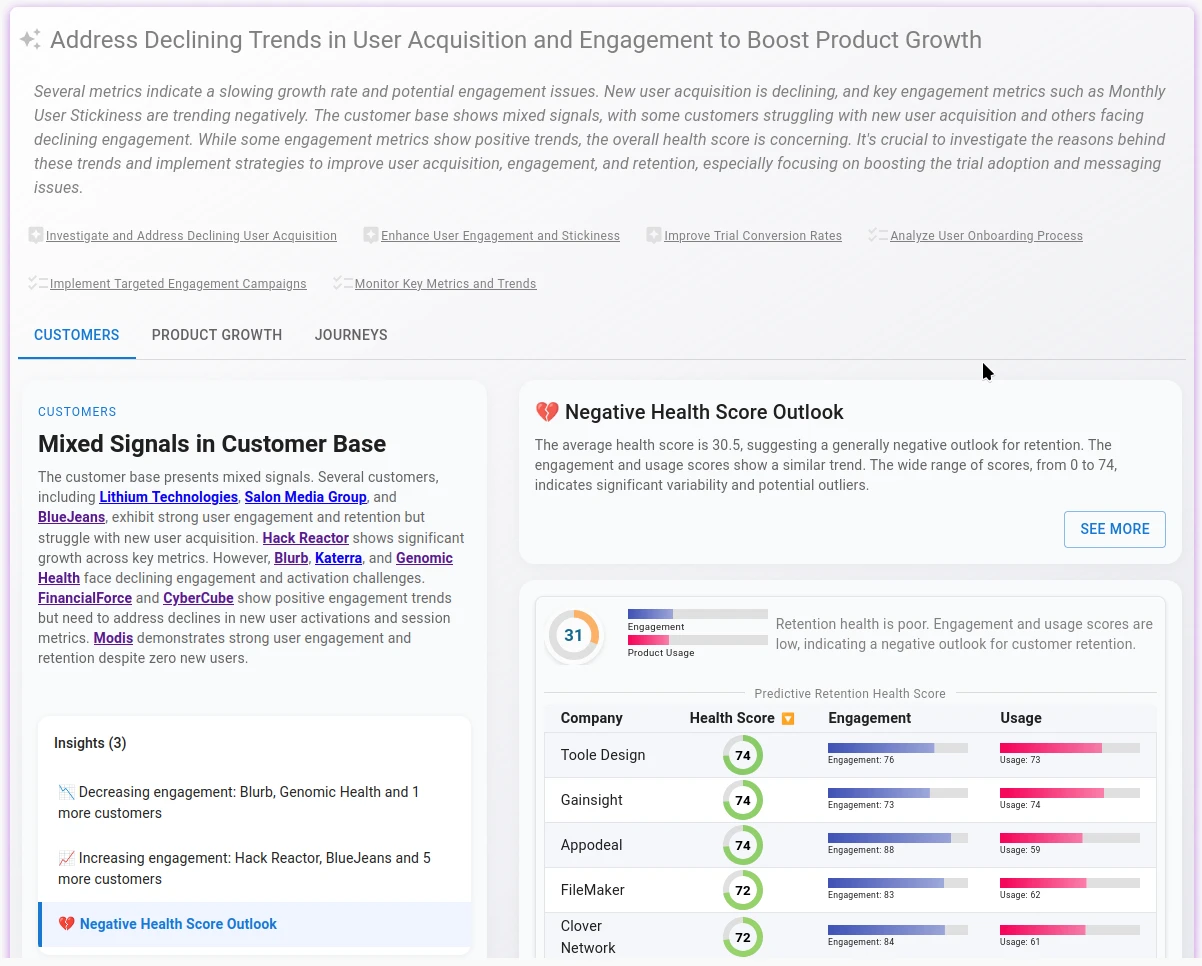Screen dimensions: 1202x966
Task: Click the summary Engagement progress bar
Action: [x=698, y=614]
